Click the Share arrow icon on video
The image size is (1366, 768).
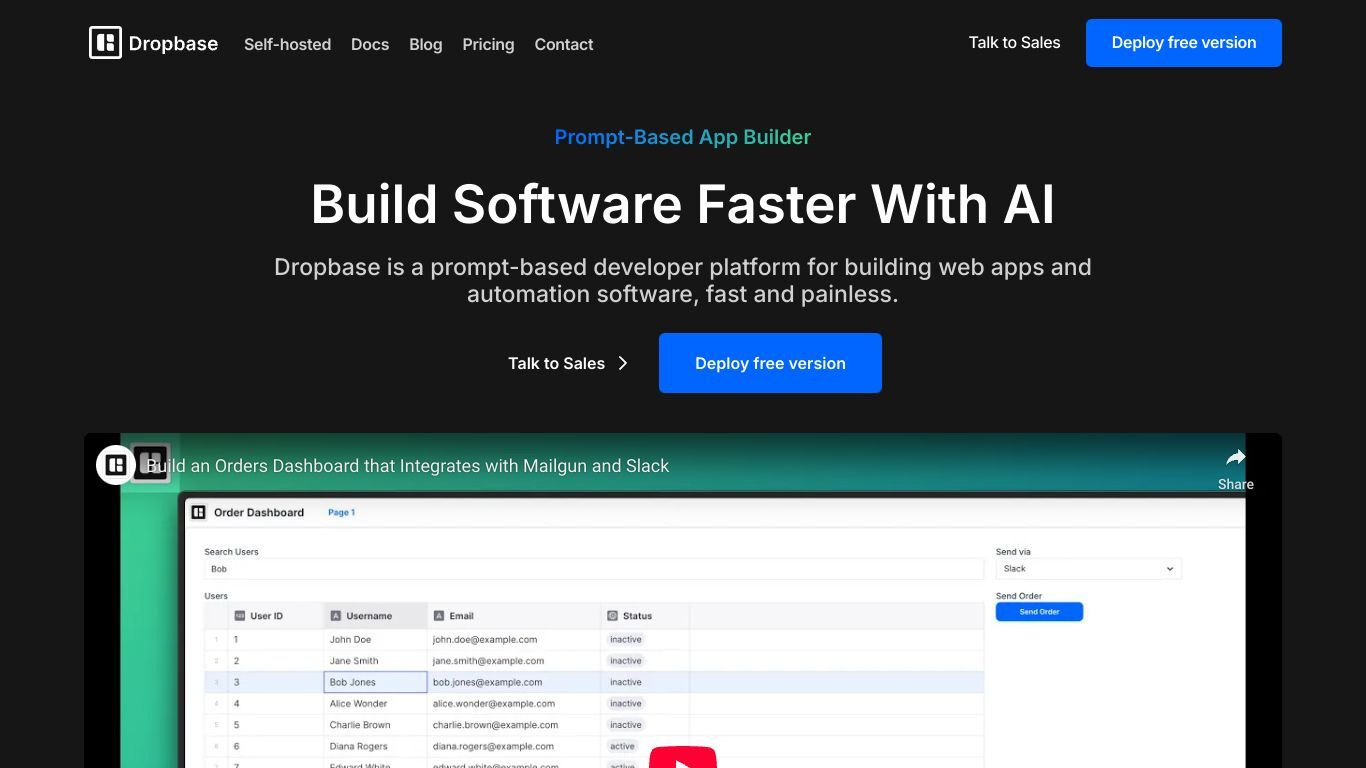pos(1236,458)
